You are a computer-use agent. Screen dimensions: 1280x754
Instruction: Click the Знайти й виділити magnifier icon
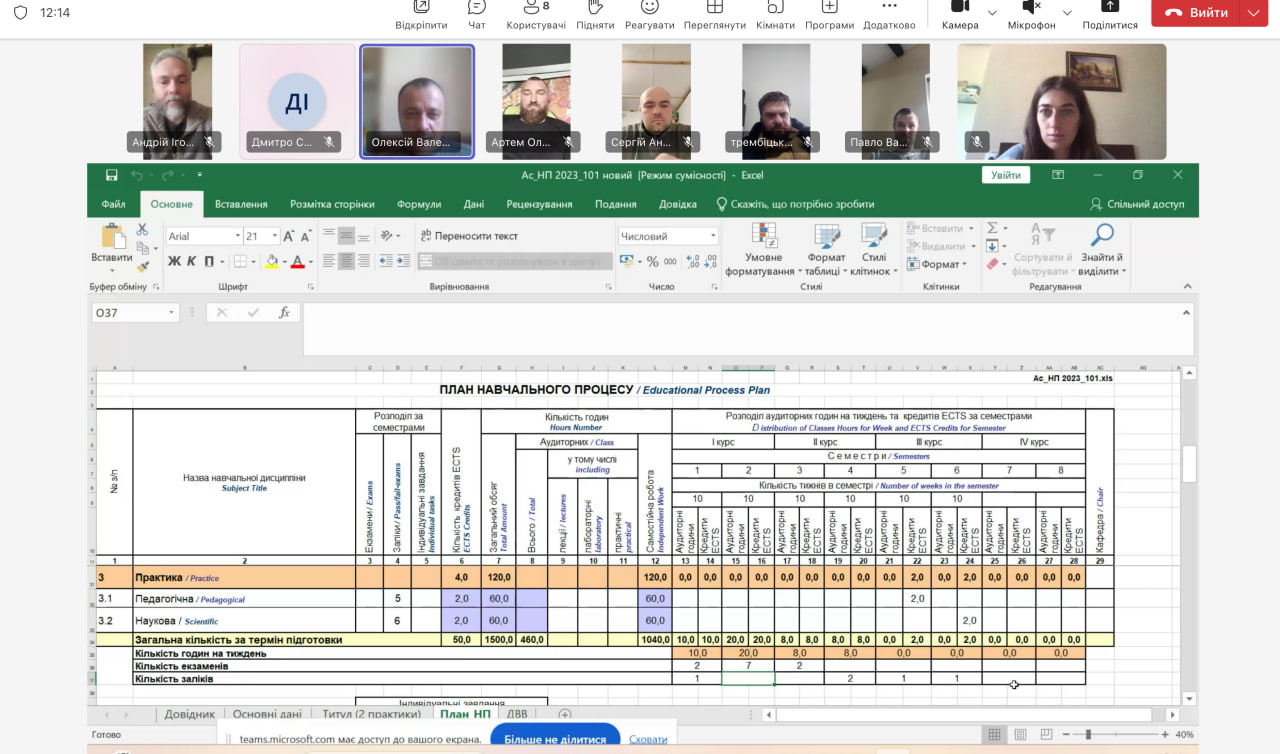point(1102,236)
